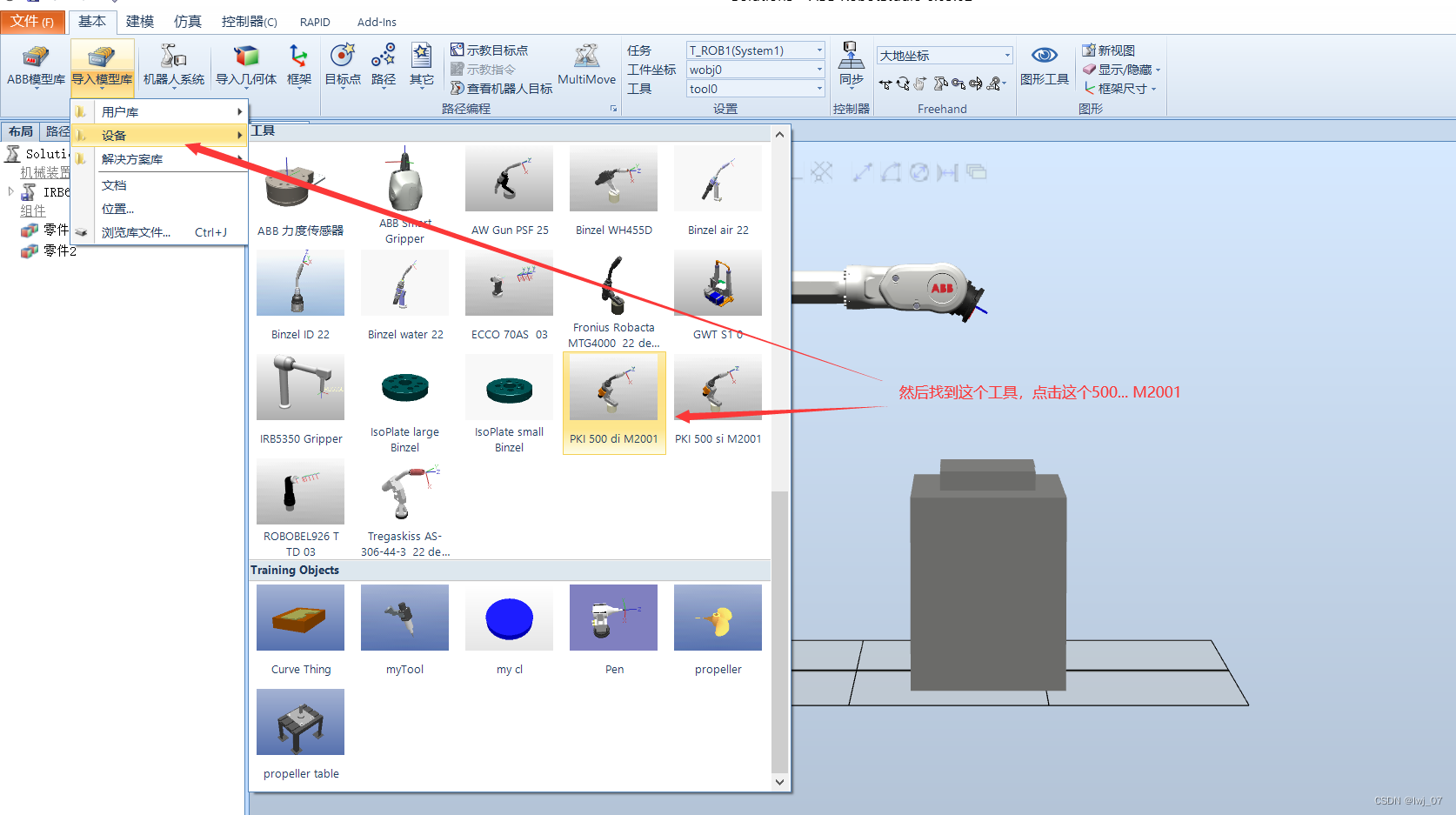The width and height of the screenshot is (1456, 815).
Task: Select the myTool training object
Action: [404, 631]
